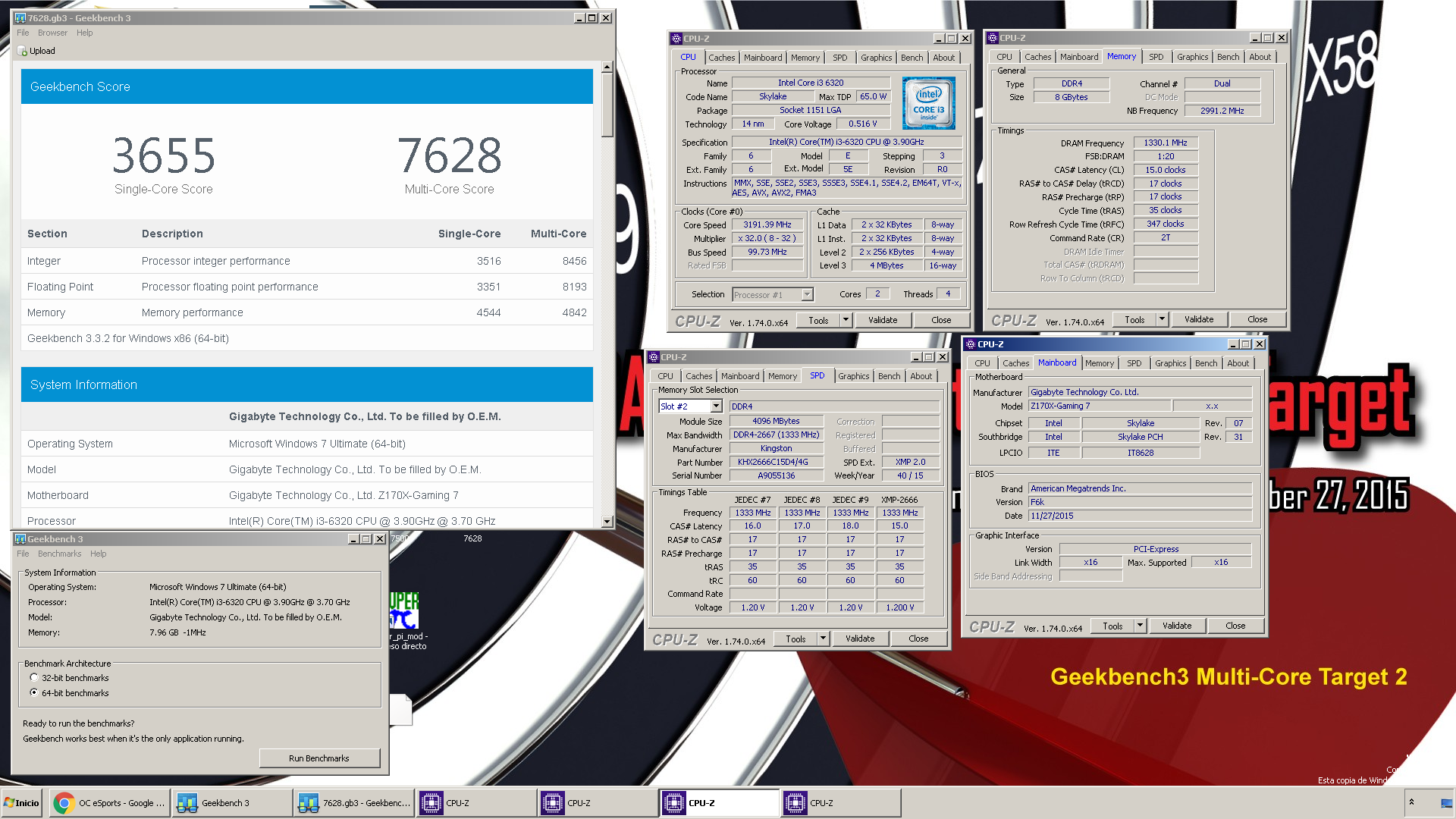Activate the second CPU-Z taskbar item
The height and width of the screenshot is (819, 1456).
(598, 803)
